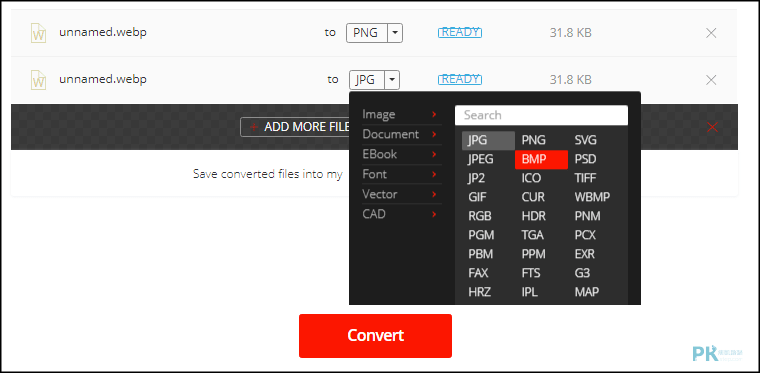The height and width of the screenshot is (373, 760).
Task: Click the red X in the dark bar
Action: pyautogui.click(x=712, y=127)
